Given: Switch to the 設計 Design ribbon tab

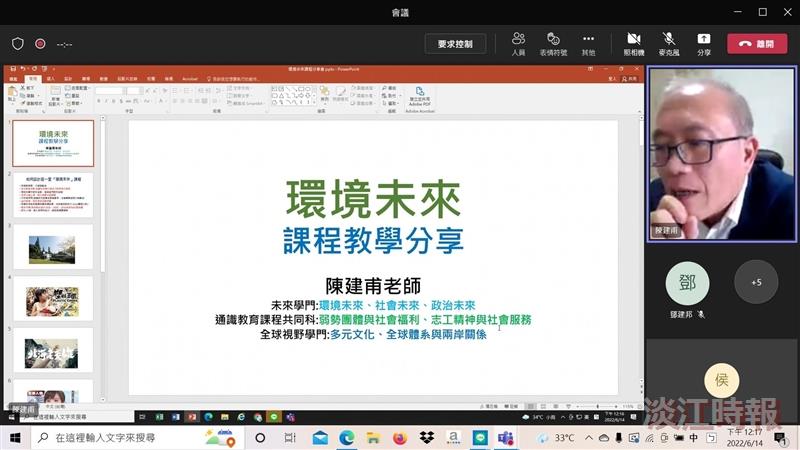Looking at the screenshot, I should tap(68, 79).
